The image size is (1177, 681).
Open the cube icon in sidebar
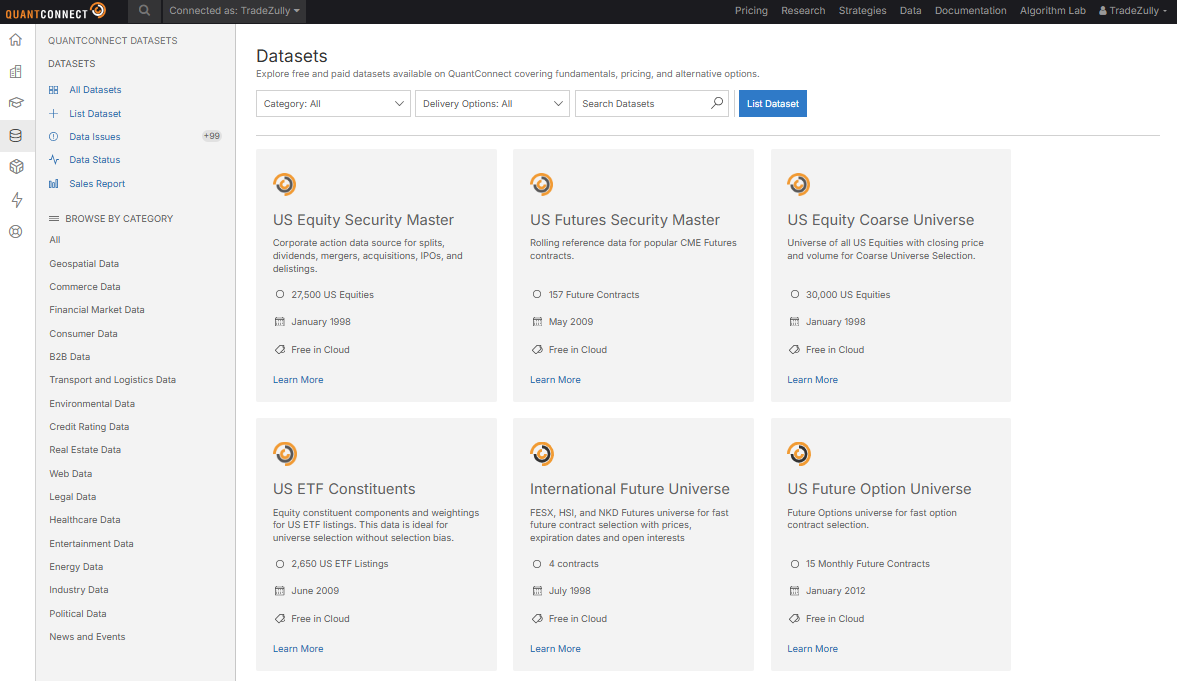pos(16,167)
